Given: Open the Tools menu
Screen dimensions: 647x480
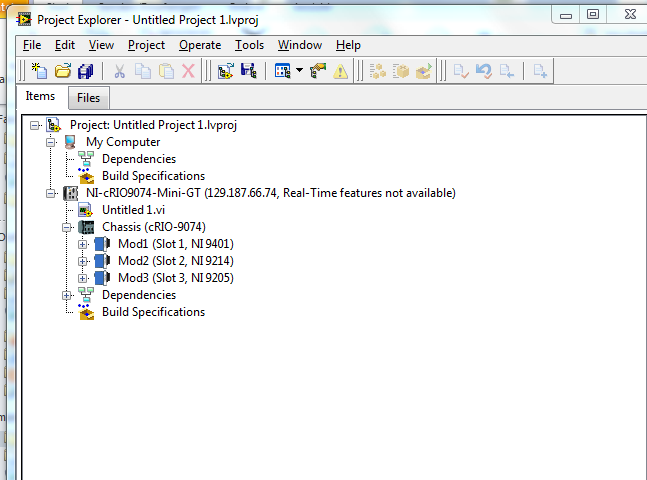Looking at the screenshot, I should (x=249, y=45).
